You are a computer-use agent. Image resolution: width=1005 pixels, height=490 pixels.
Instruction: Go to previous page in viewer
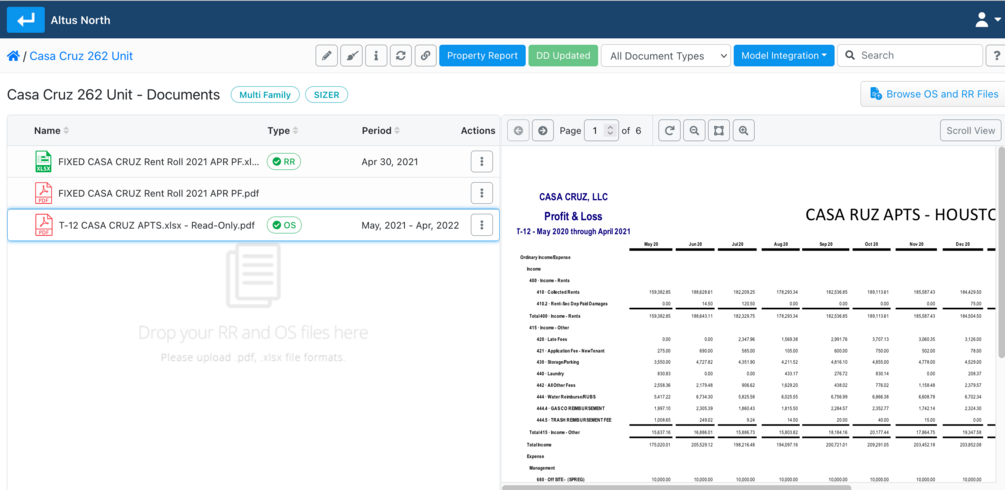coord(519,130)
